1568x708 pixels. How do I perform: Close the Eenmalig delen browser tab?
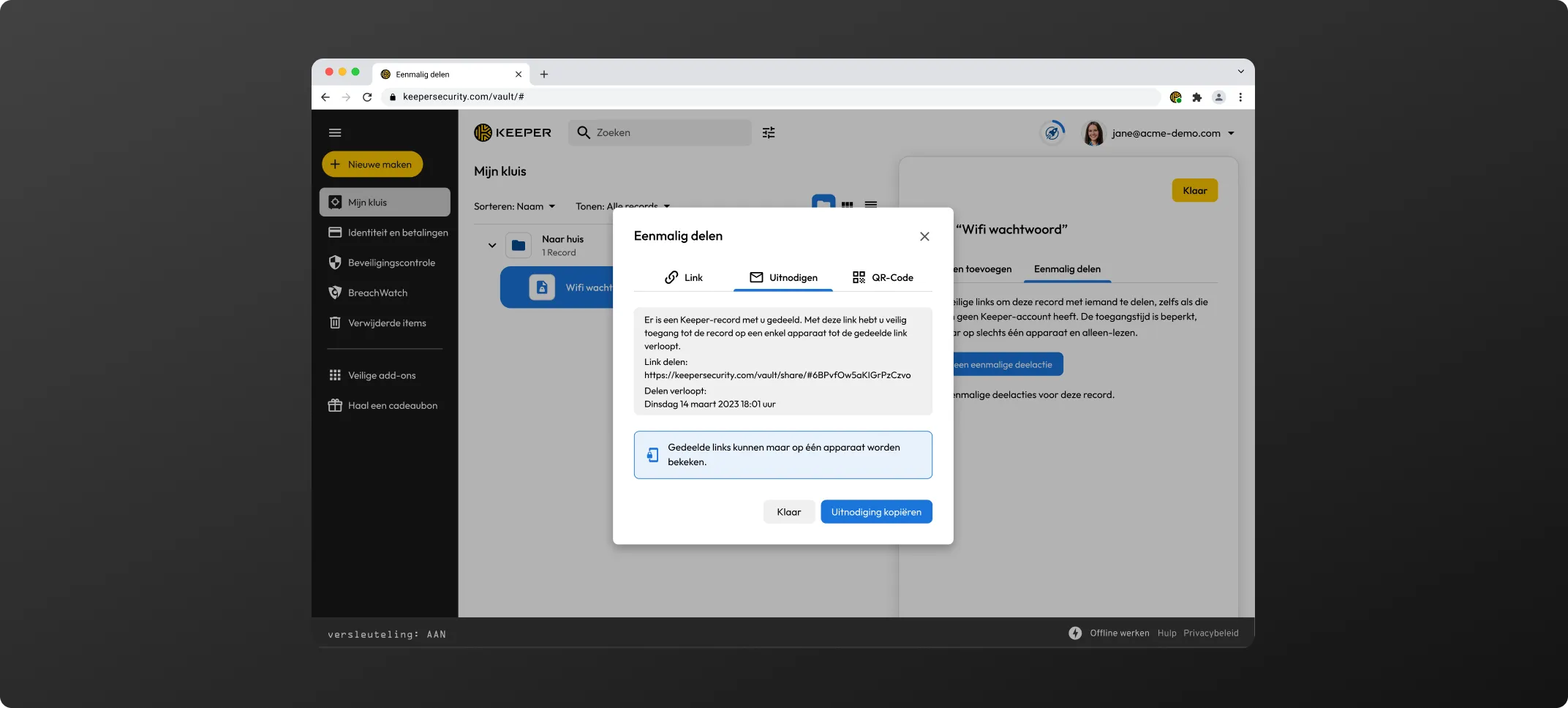(x=519, y=74)
